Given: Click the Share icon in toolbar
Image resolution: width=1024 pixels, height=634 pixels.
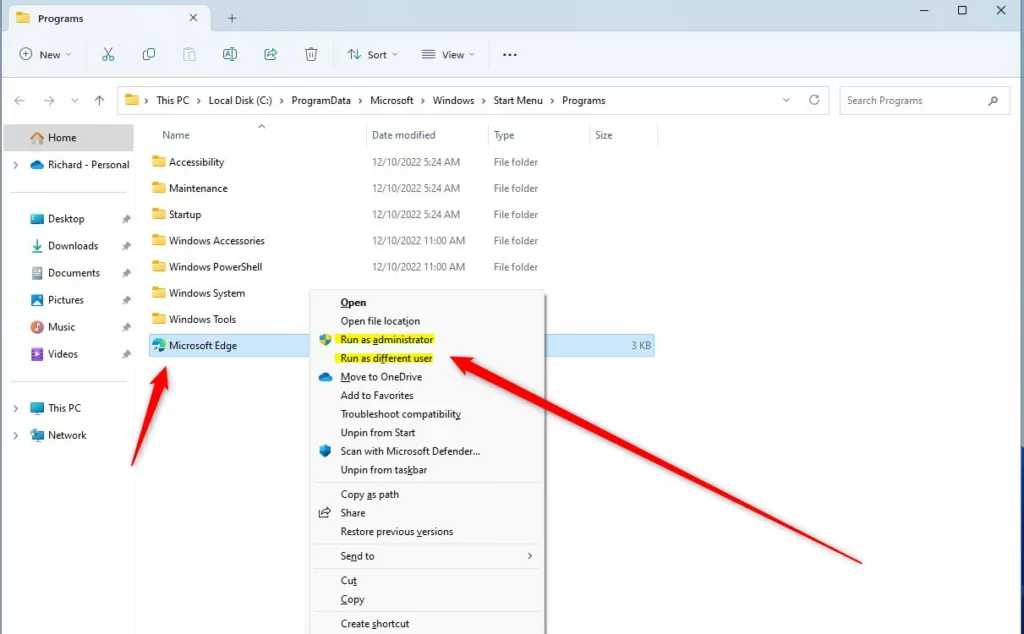Looking at the screenshot, I should pos(270,54).
